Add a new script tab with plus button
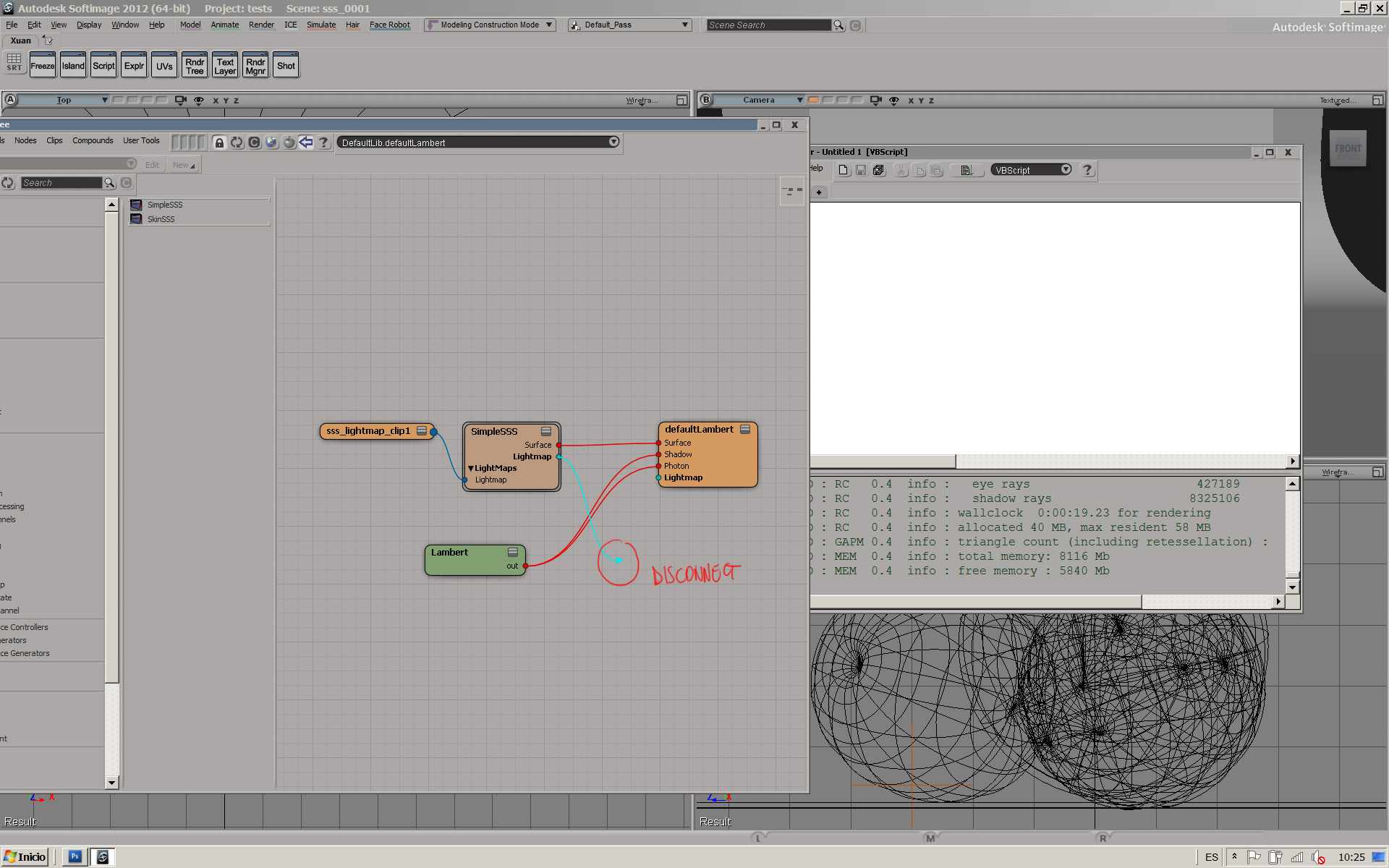1389x868 pixels. click(x=819, y=192)
